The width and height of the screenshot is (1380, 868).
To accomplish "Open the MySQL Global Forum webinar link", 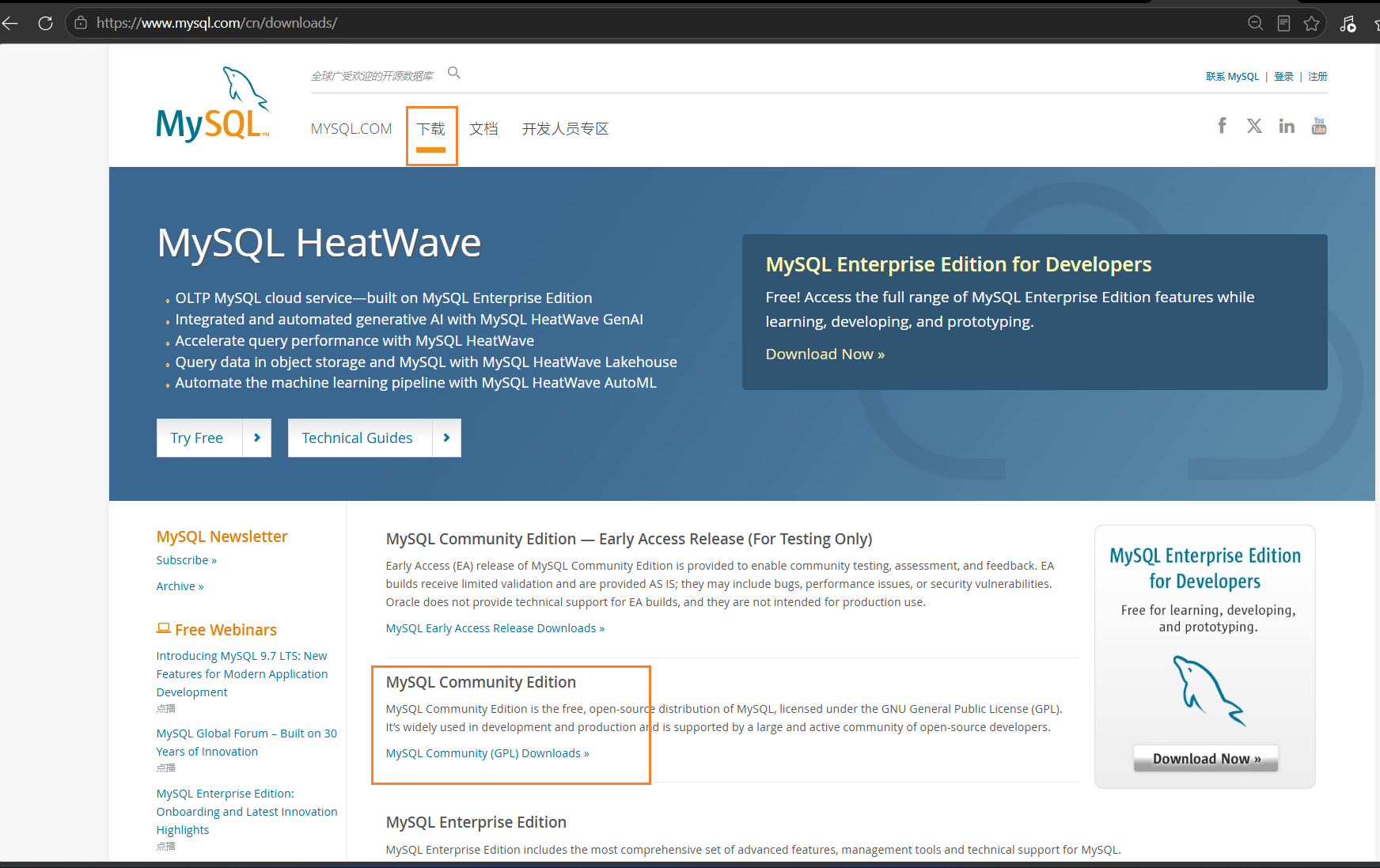I will click(247, 742).
